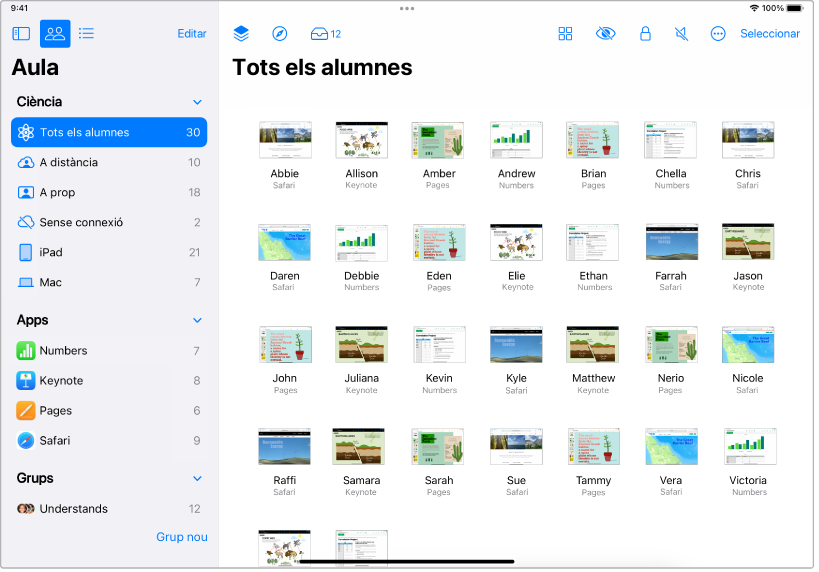
Task: Open Matthew's Keynote screen thumbnail
Action: pyautogui.click(x=593, y=345)
